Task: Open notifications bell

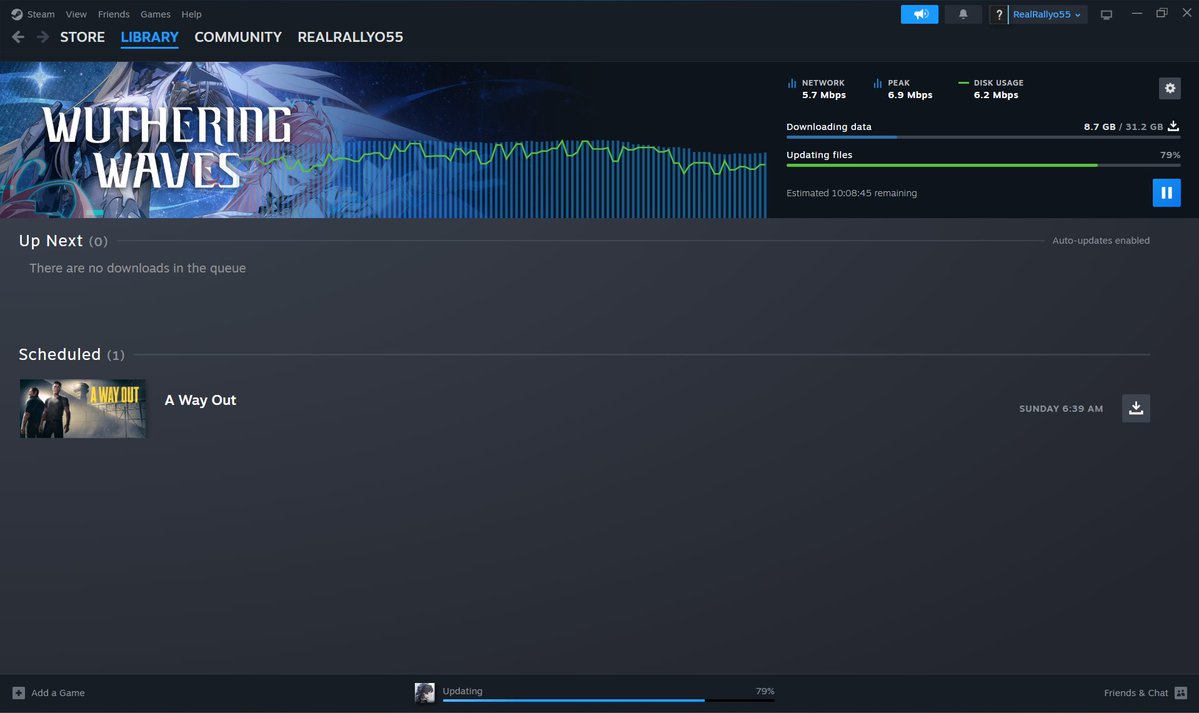Action: tap(963, 14)
